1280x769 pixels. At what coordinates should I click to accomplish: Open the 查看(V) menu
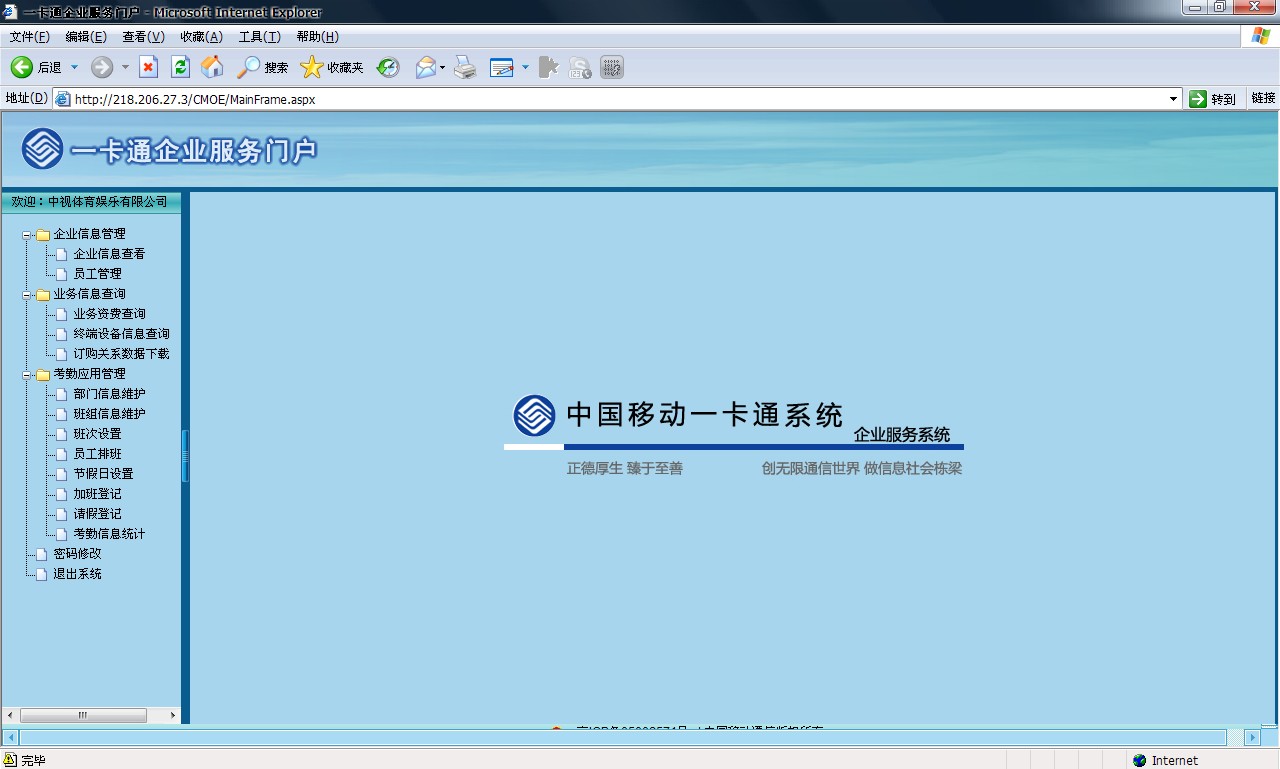click(143, 37)
